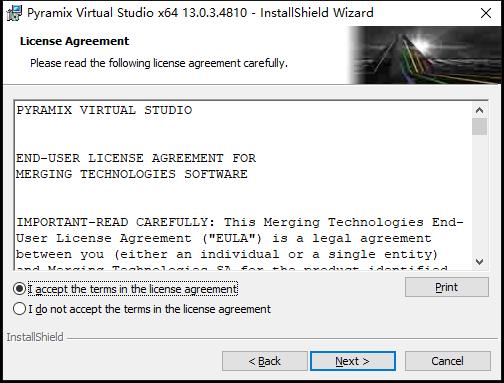
Task: Select I do not accept the terms option
Action: [20, 309]
